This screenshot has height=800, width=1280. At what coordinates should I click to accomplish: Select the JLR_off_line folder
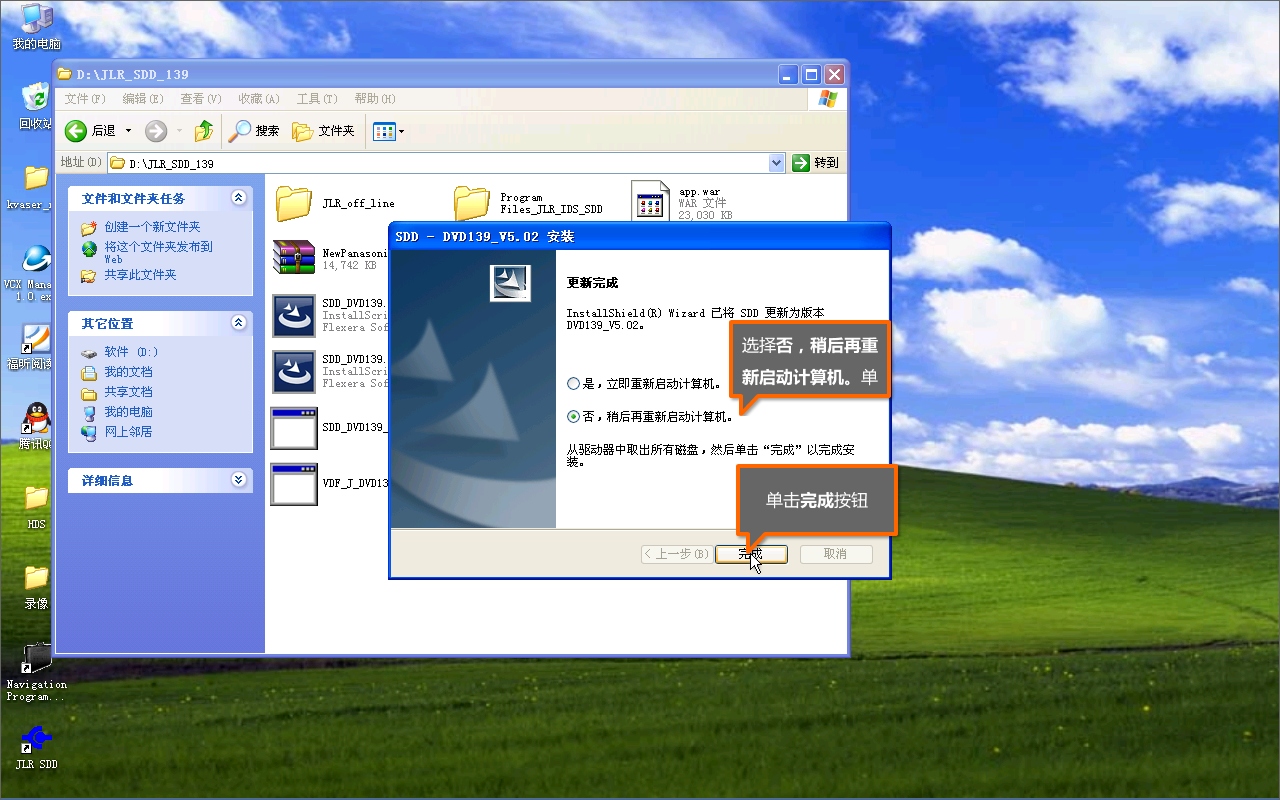[335, 203]
